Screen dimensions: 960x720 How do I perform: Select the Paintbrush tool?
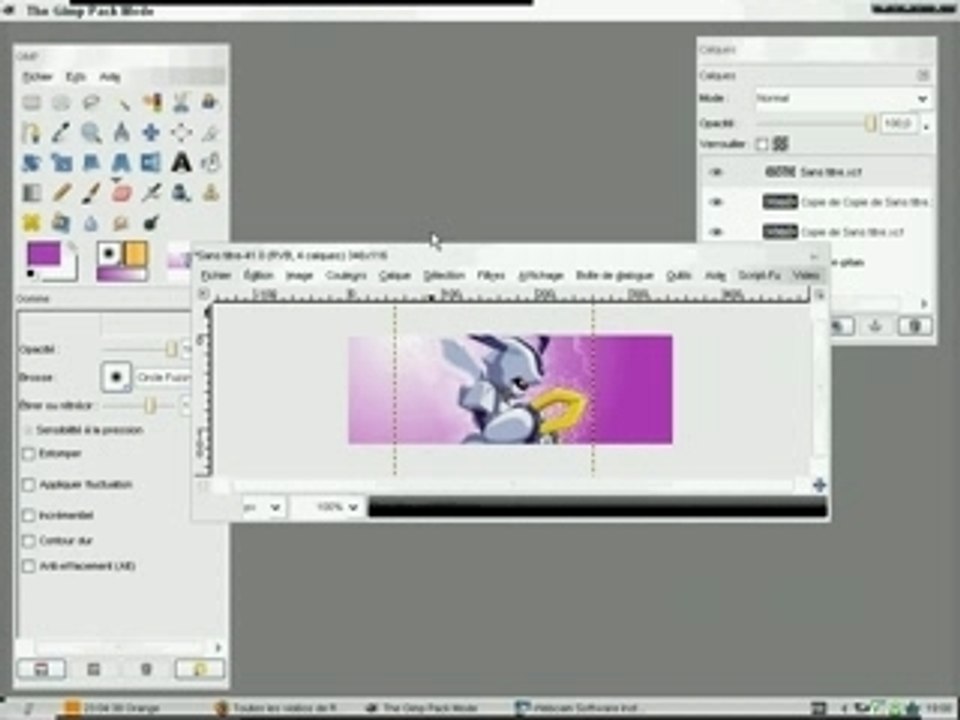91,193
